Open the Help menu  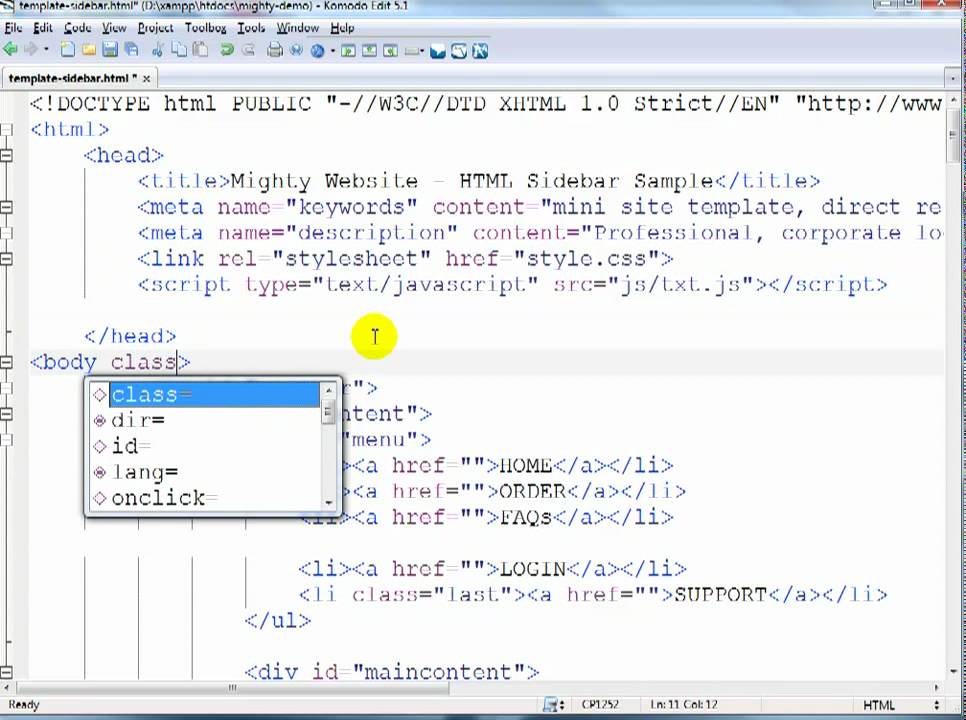342,28
